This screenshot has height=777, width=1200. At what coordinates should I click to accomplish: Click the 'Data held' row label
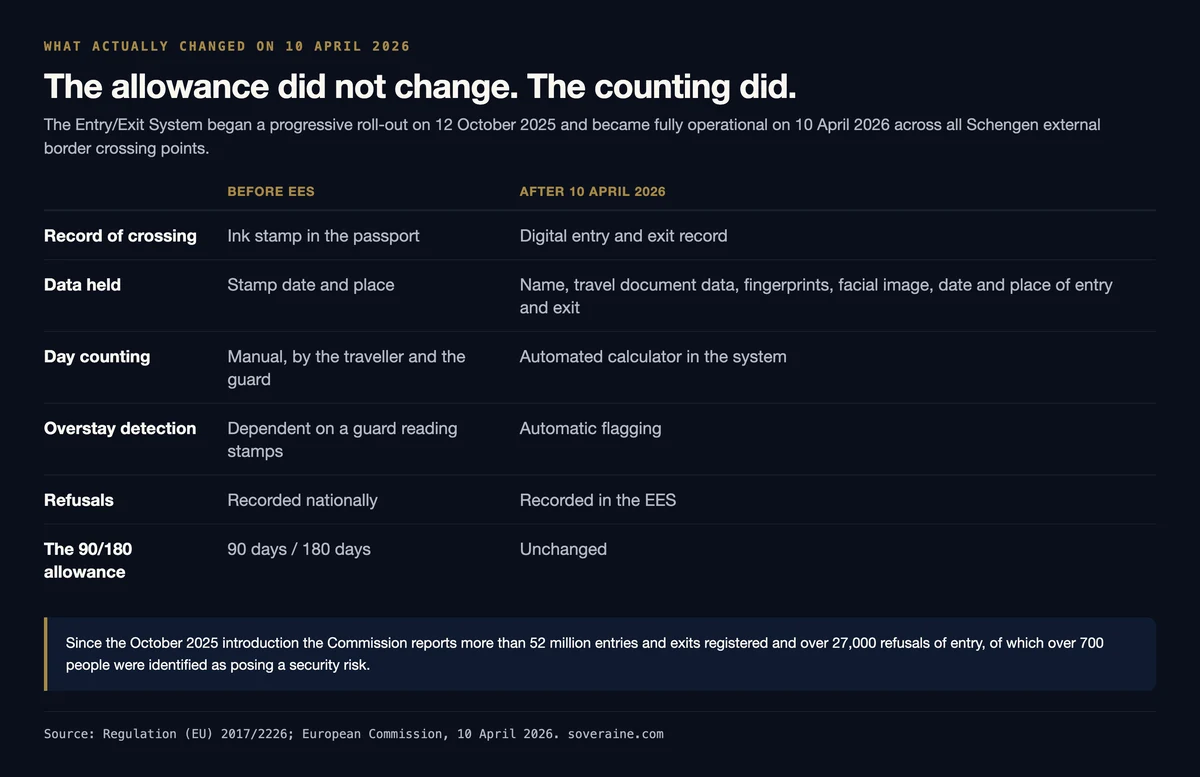coord(82,285)
